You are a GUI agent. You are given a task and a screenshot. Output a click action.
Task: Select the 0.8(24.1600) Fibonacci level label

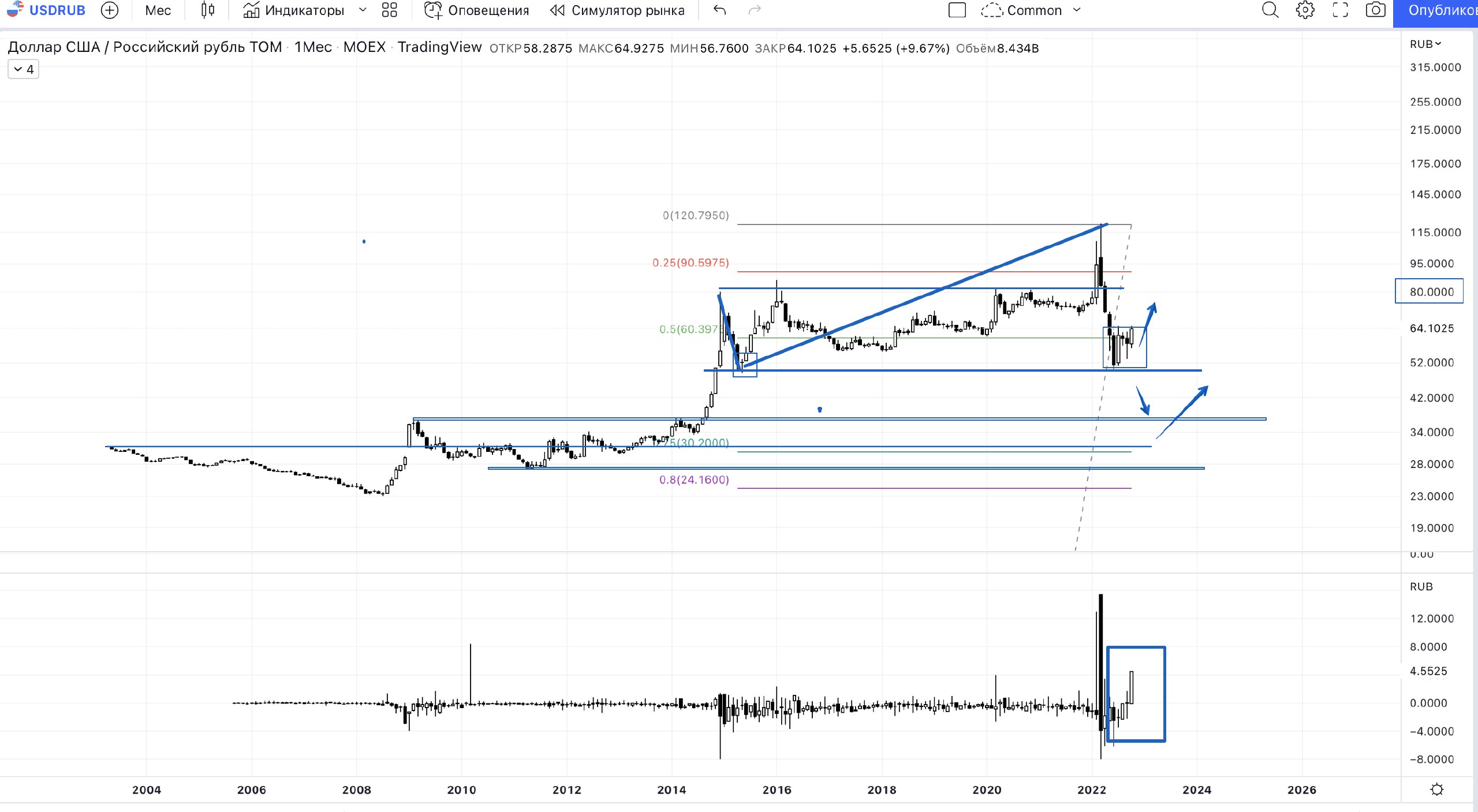[x=694, y=480]
